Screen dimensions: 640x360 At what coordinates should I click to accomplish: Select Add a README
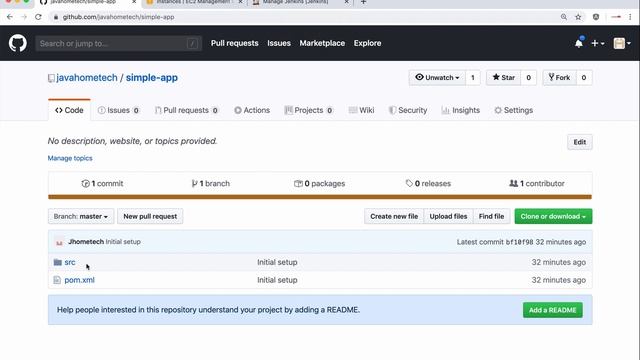[x=553, y=310]
